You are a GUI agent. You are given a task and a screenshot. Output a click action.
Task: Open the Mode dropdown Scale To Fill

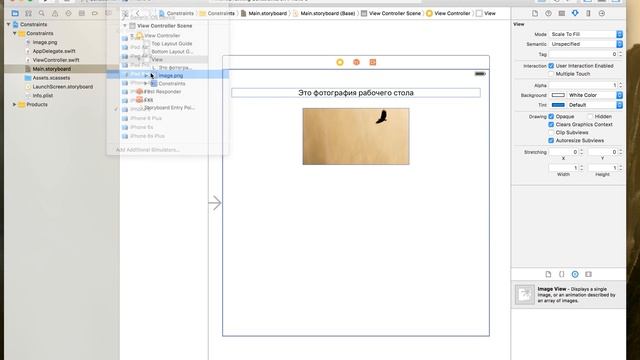586,34
